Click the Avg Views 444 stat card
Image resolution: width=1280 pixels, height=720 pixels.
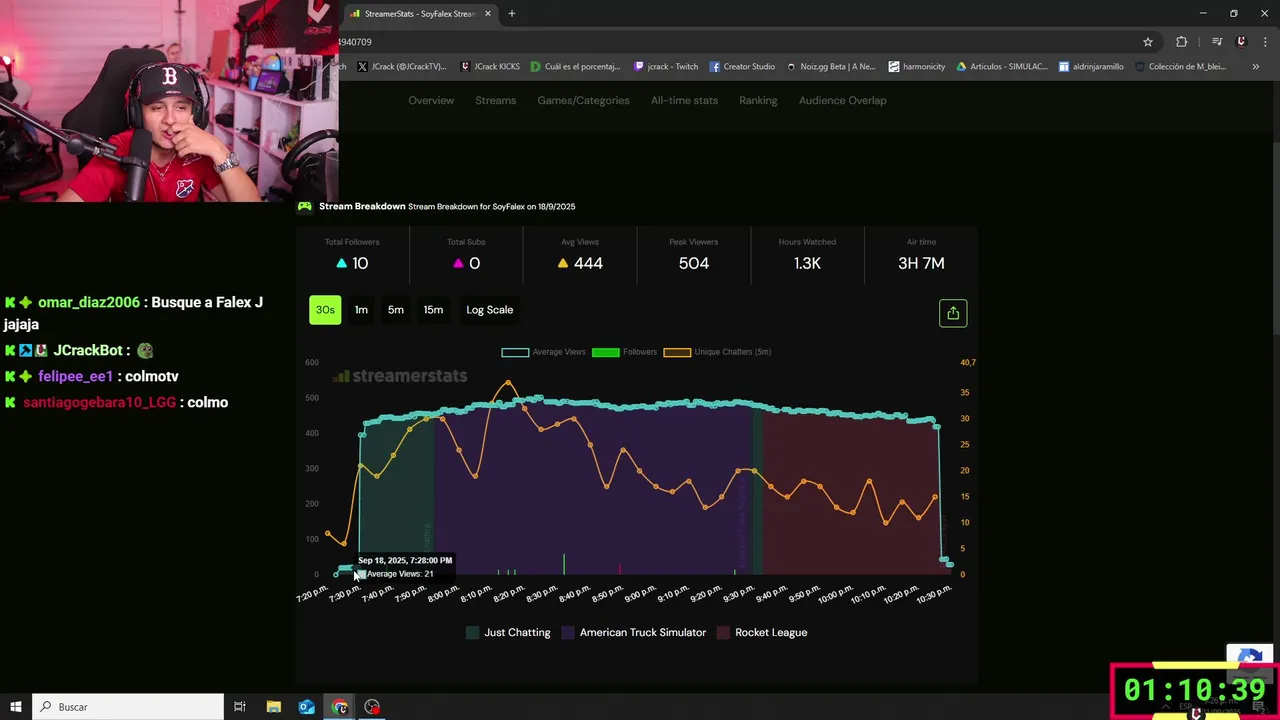[x=580, y=255]
